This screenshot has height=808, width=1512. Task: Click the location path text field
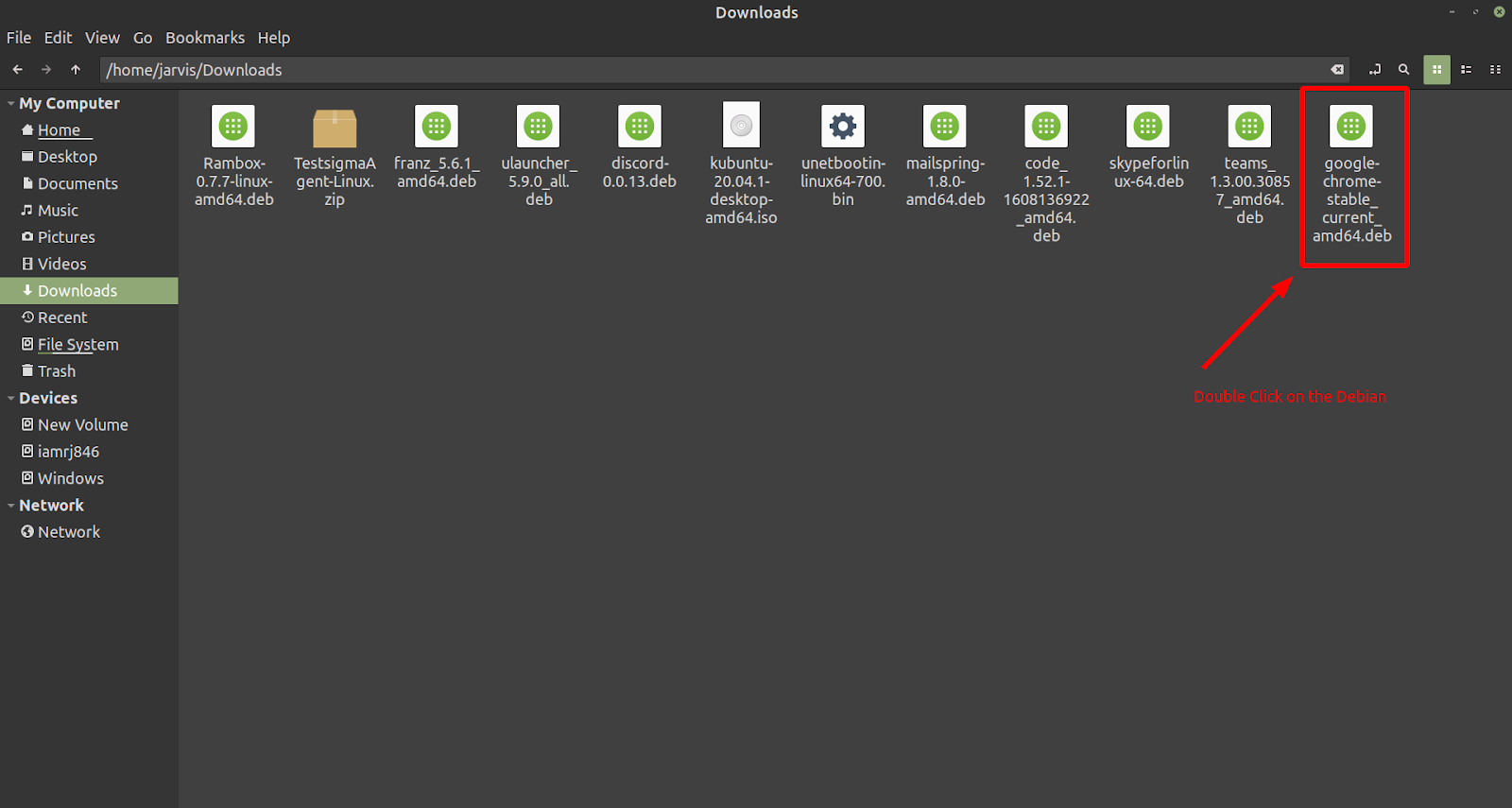pyautogui.click(x=661, y=70)
